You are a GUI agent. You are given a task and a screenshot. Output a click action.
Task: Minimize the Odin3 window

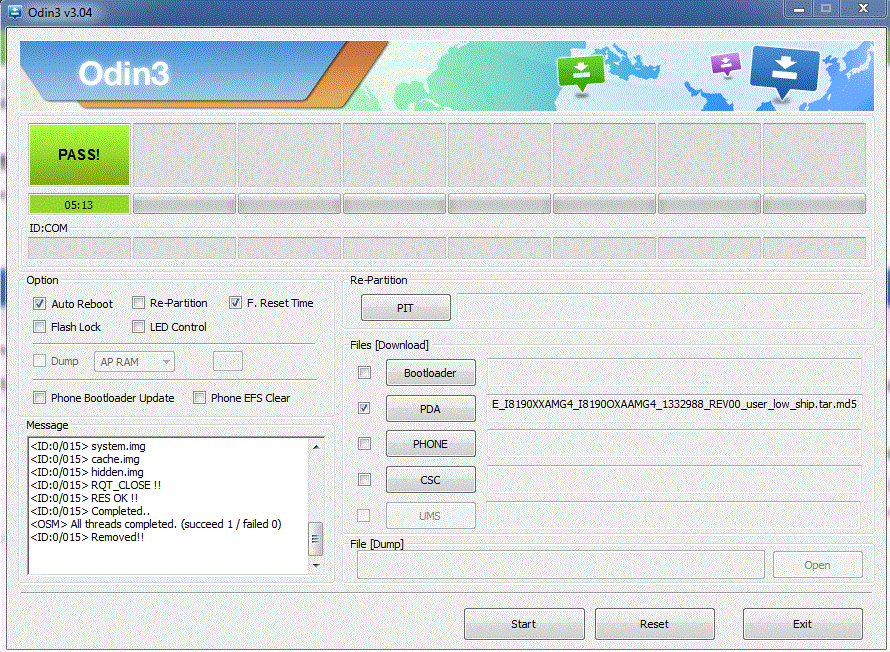coord(799,9)
